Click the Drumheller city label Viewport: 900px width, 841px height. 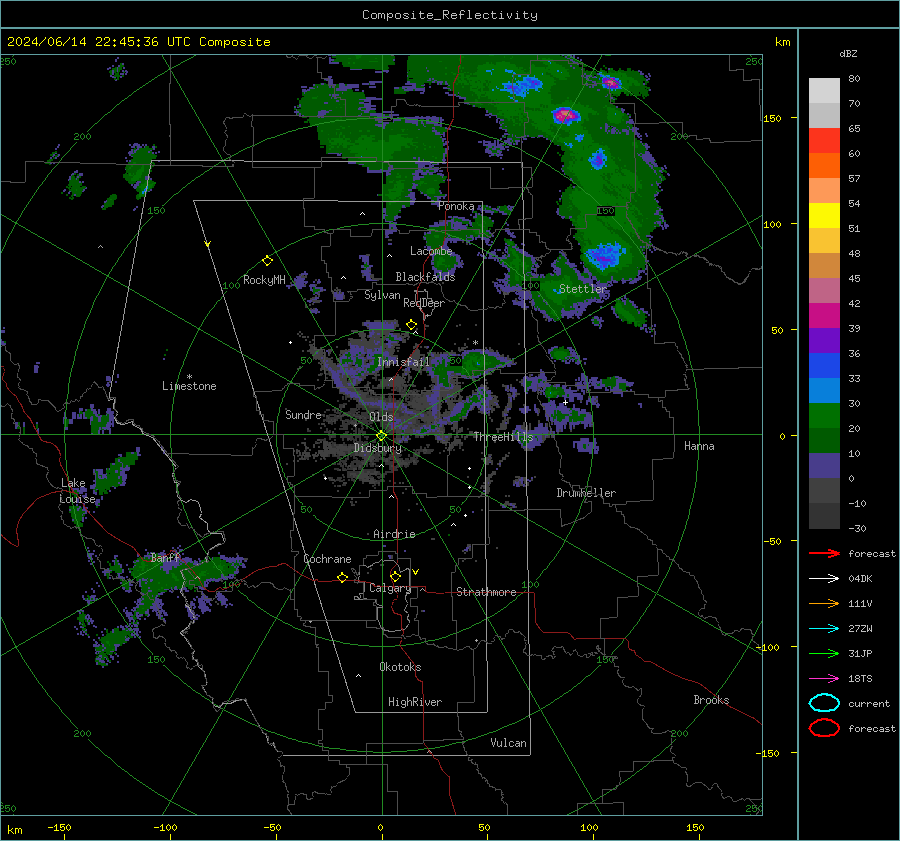coord(586,493)
